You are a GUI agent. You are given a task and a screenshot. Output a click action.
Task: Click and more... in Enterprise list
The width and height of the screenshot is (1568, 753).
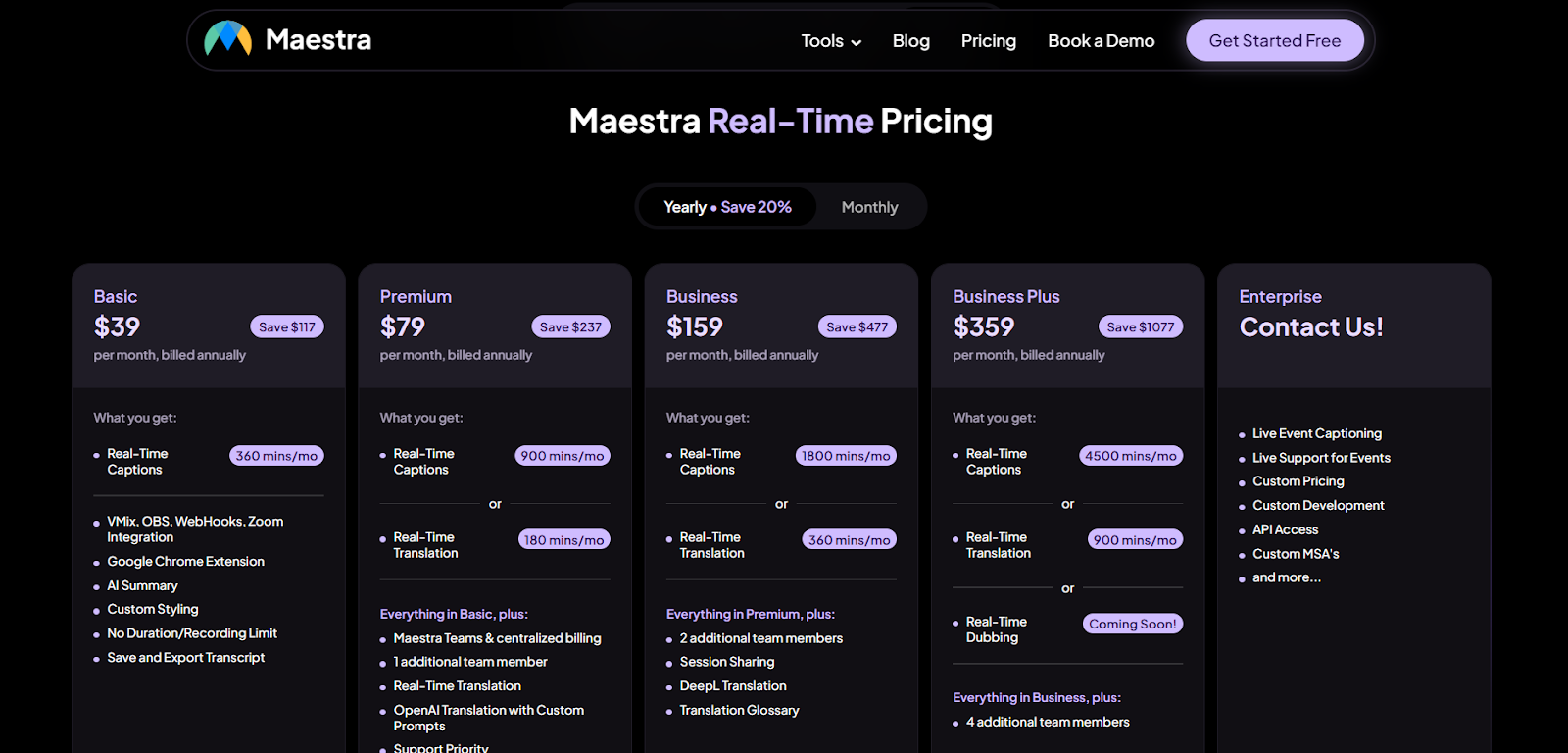[1287, 577]
